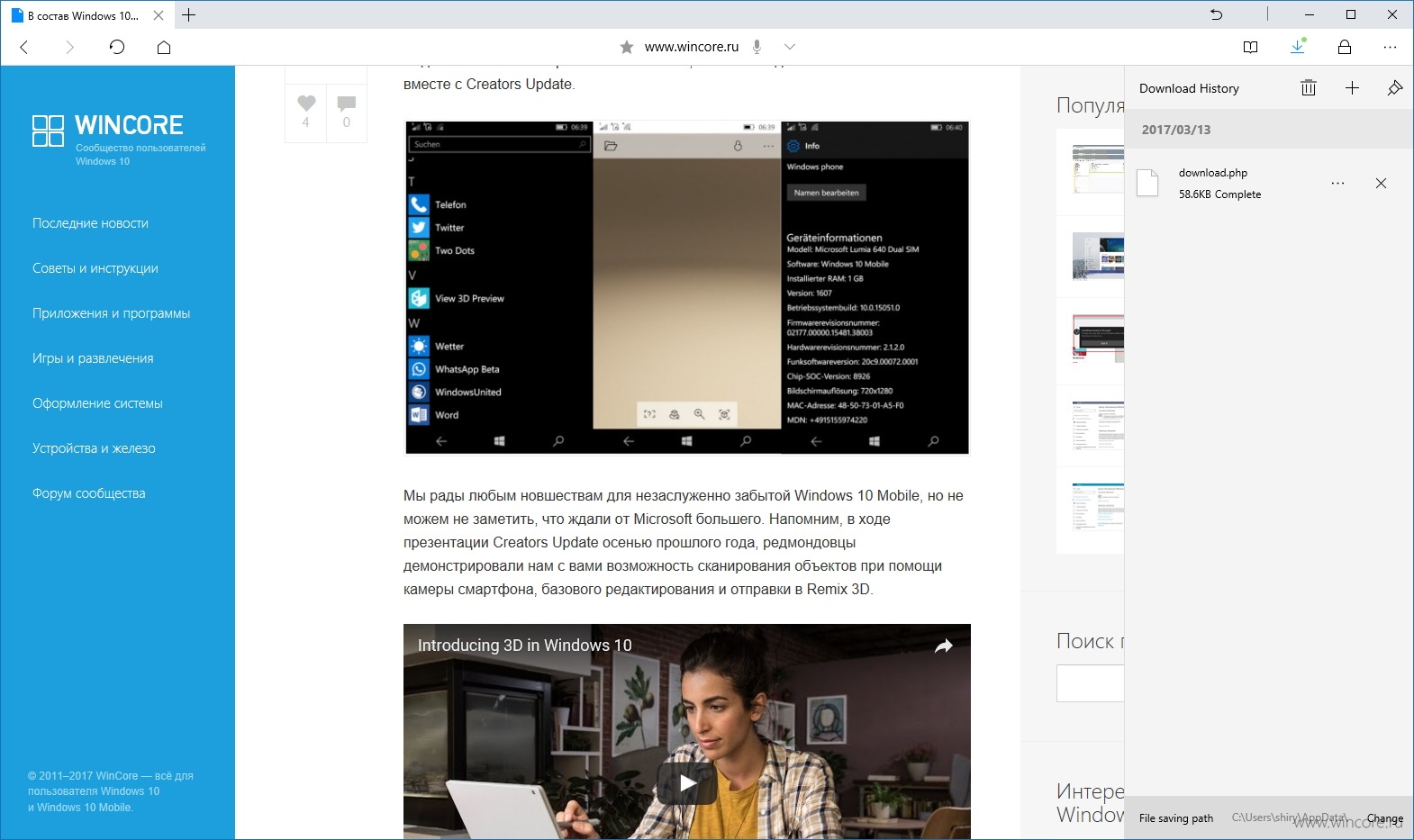Open Приложения и программы section
1414x840 pixels.
(x=112, y=313)
